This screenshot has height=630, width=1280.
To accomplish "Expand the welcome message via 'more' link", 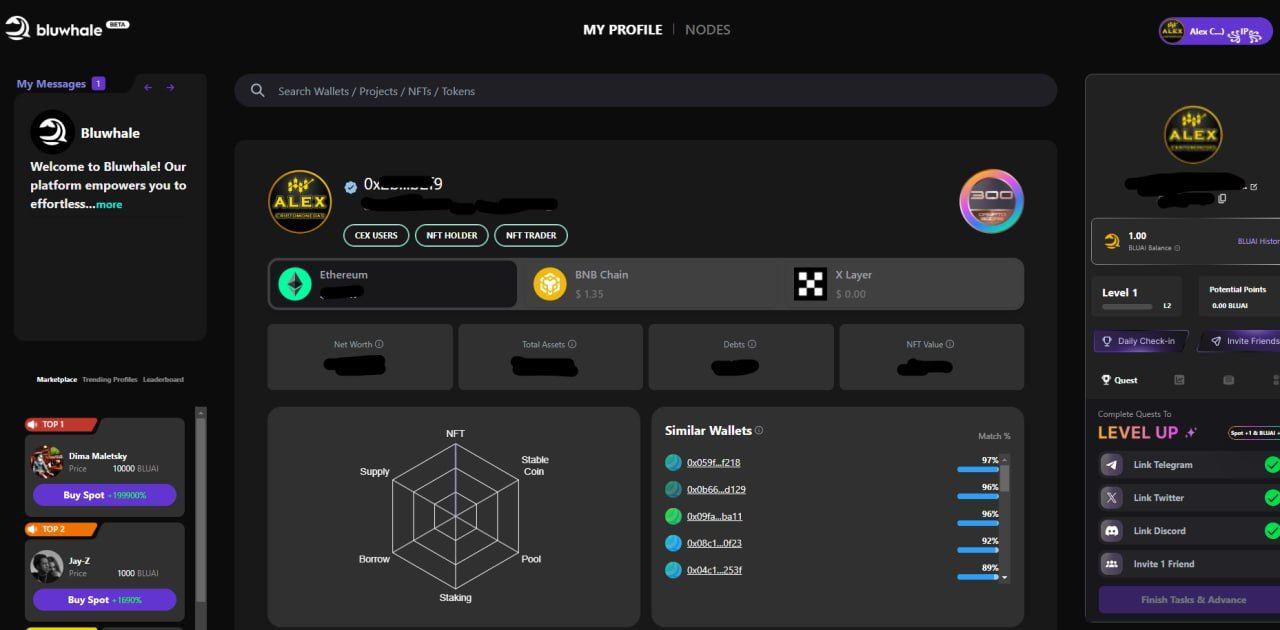I will click(x=109, y=204).
